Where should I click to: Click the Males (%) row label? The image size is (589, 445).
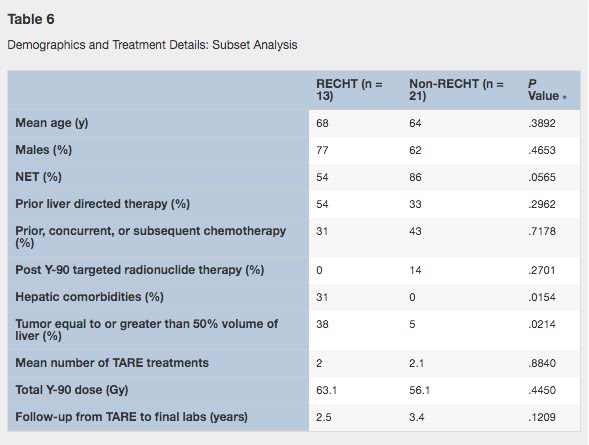44,150
